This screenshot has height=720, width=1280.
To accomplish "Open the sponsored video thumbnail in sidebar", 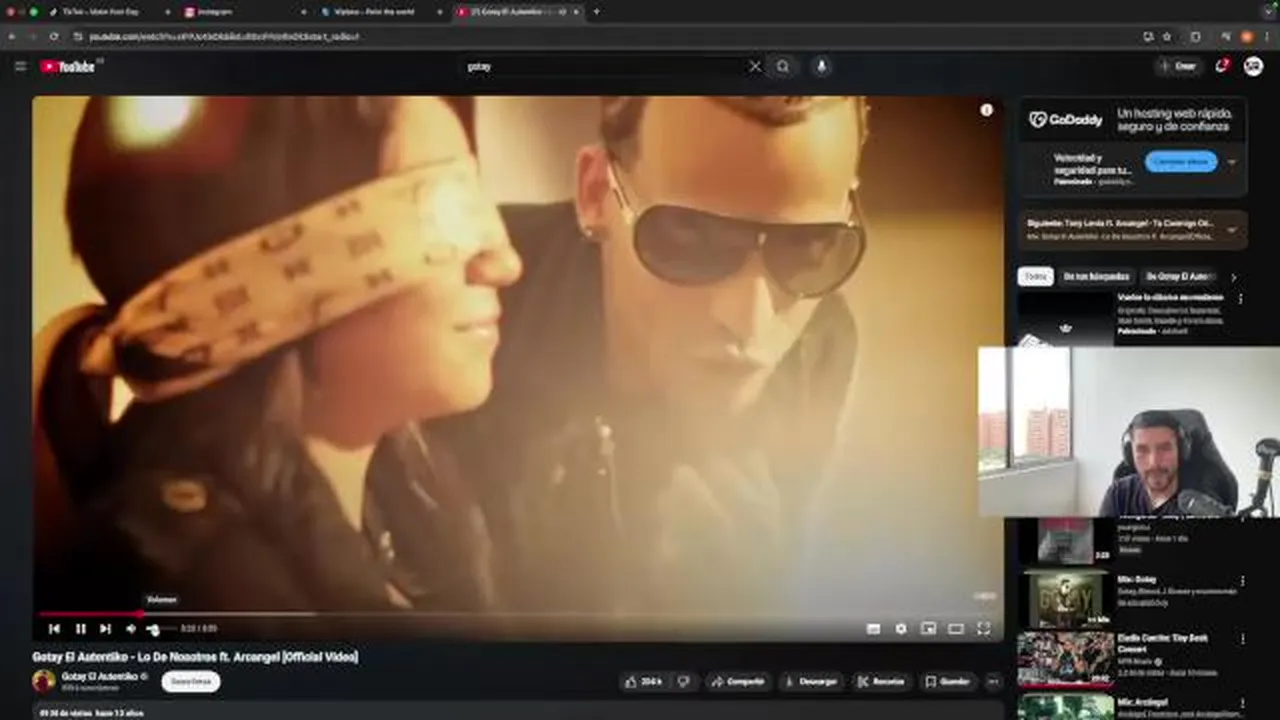I will pos(1065,319).
